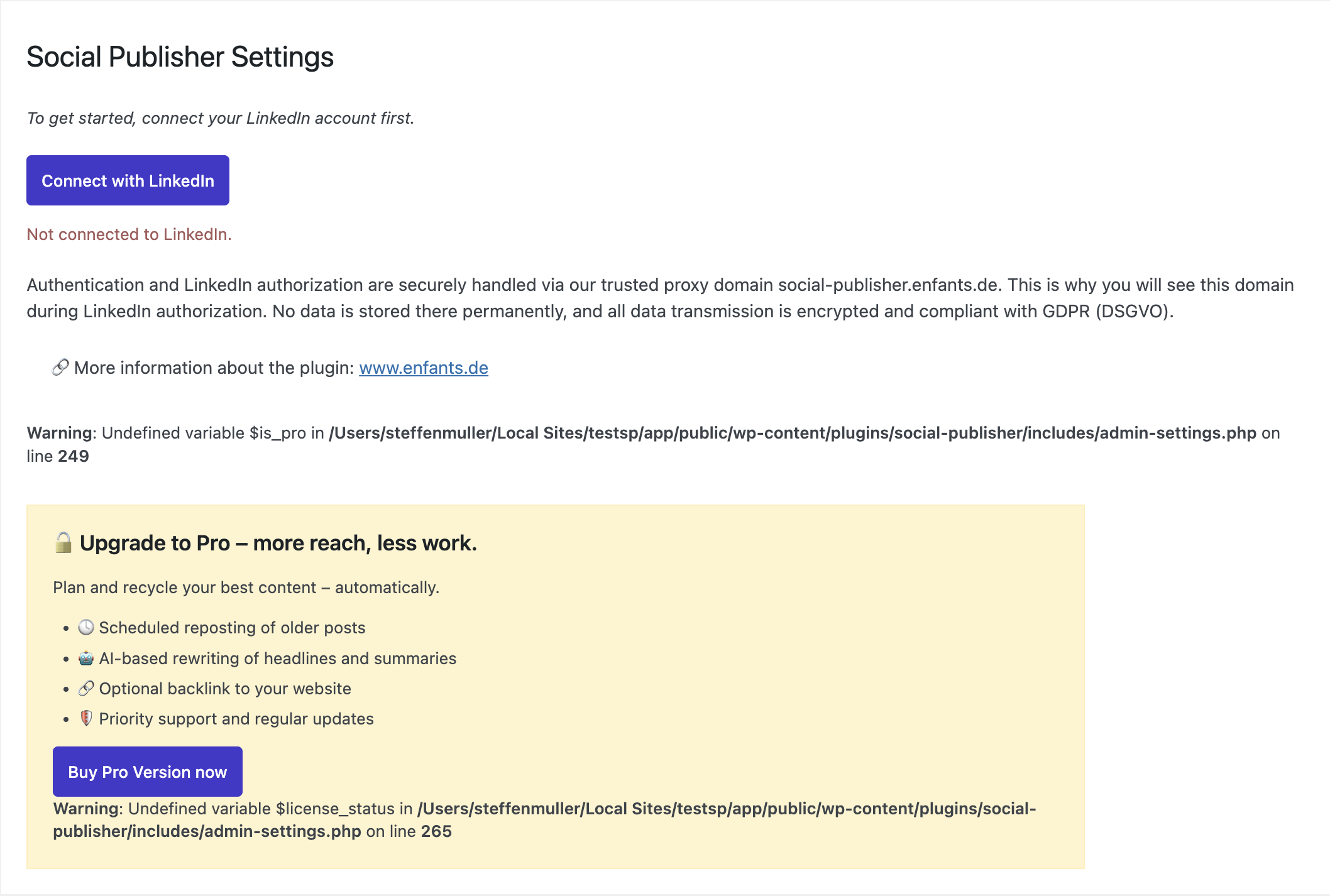Open the www.enfants.de link
This screenshot has width=1330, height=896.
(423, 368)
